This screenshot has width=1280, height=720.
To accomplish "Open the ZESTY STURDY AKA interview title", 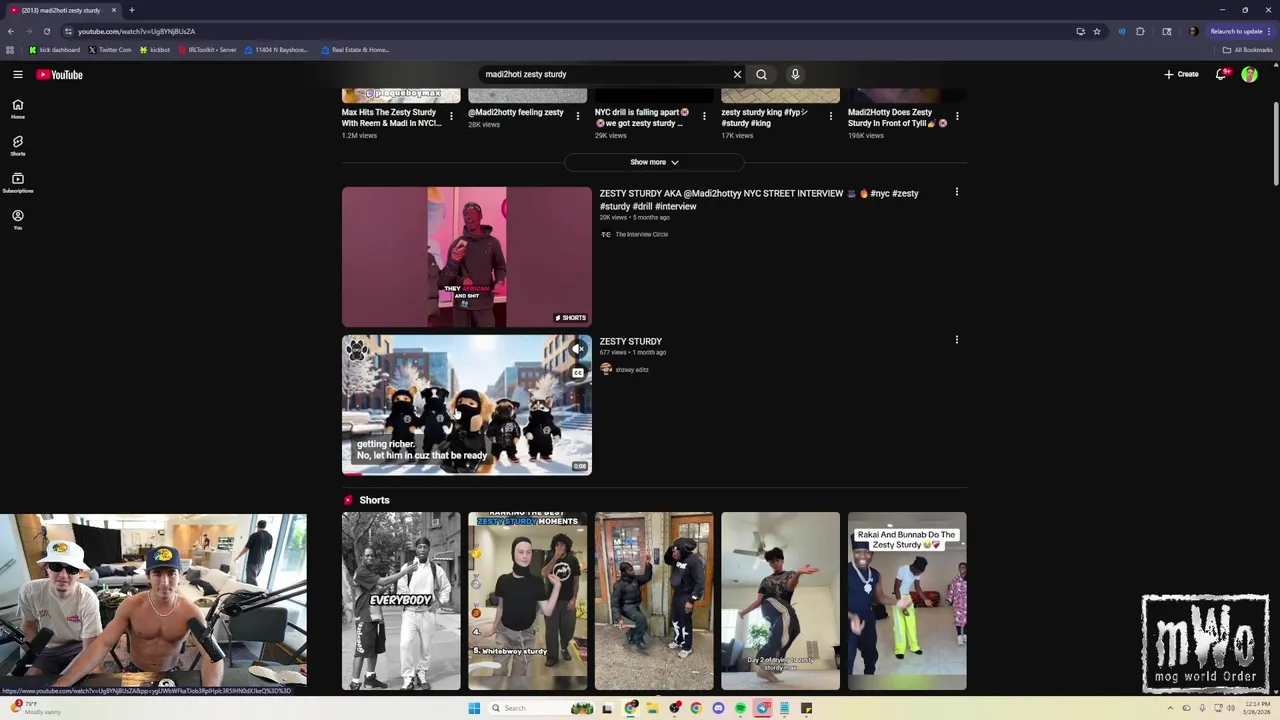I will click(x=759, y=200).
